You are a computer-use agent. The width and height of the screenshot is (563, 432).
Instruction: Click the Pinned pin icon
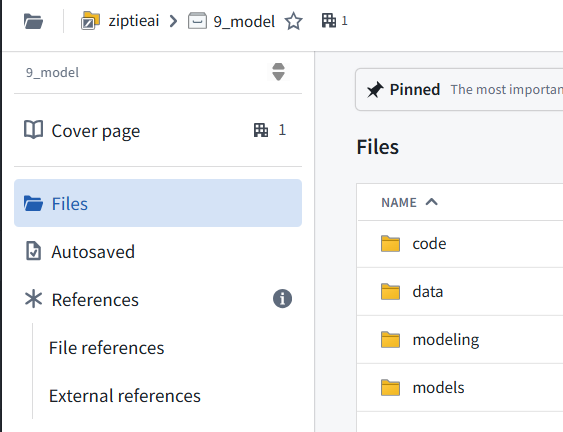375,90
